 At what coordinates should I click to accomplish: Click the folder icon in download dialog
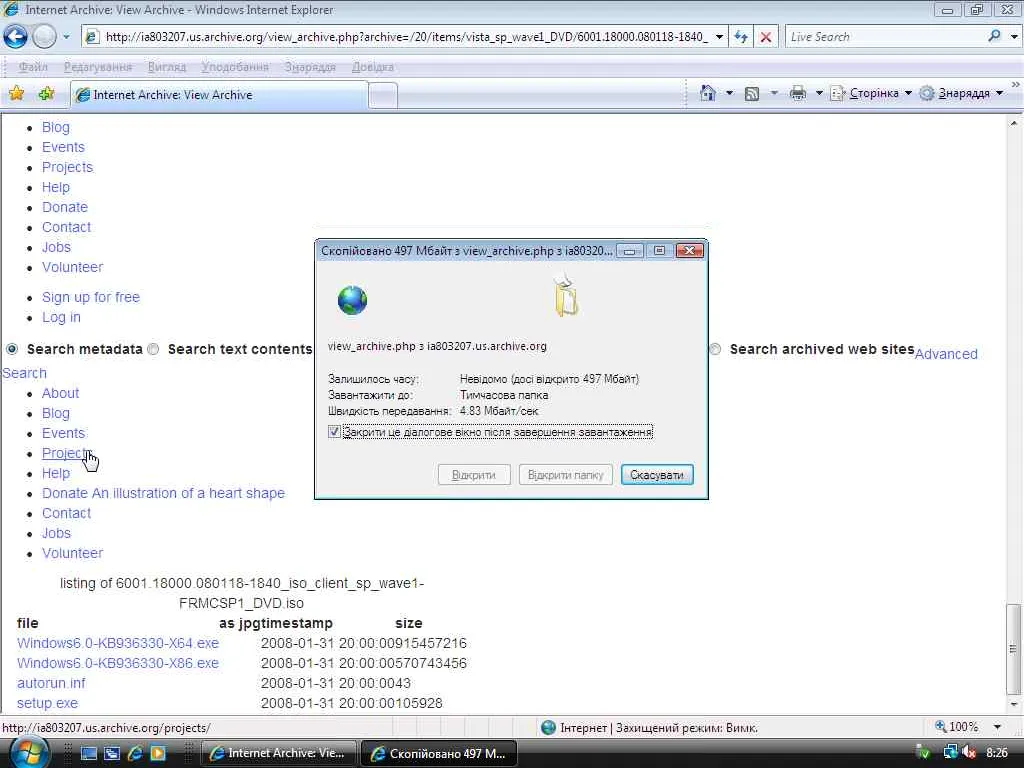(x=566, y=296)
